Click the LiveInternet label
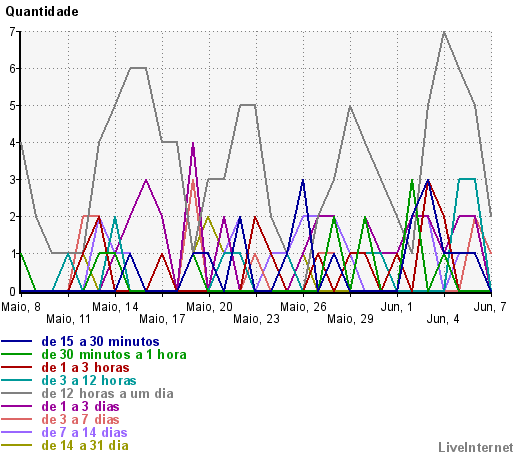This screenshot has width=520, height=457. [x=476, y=447]
